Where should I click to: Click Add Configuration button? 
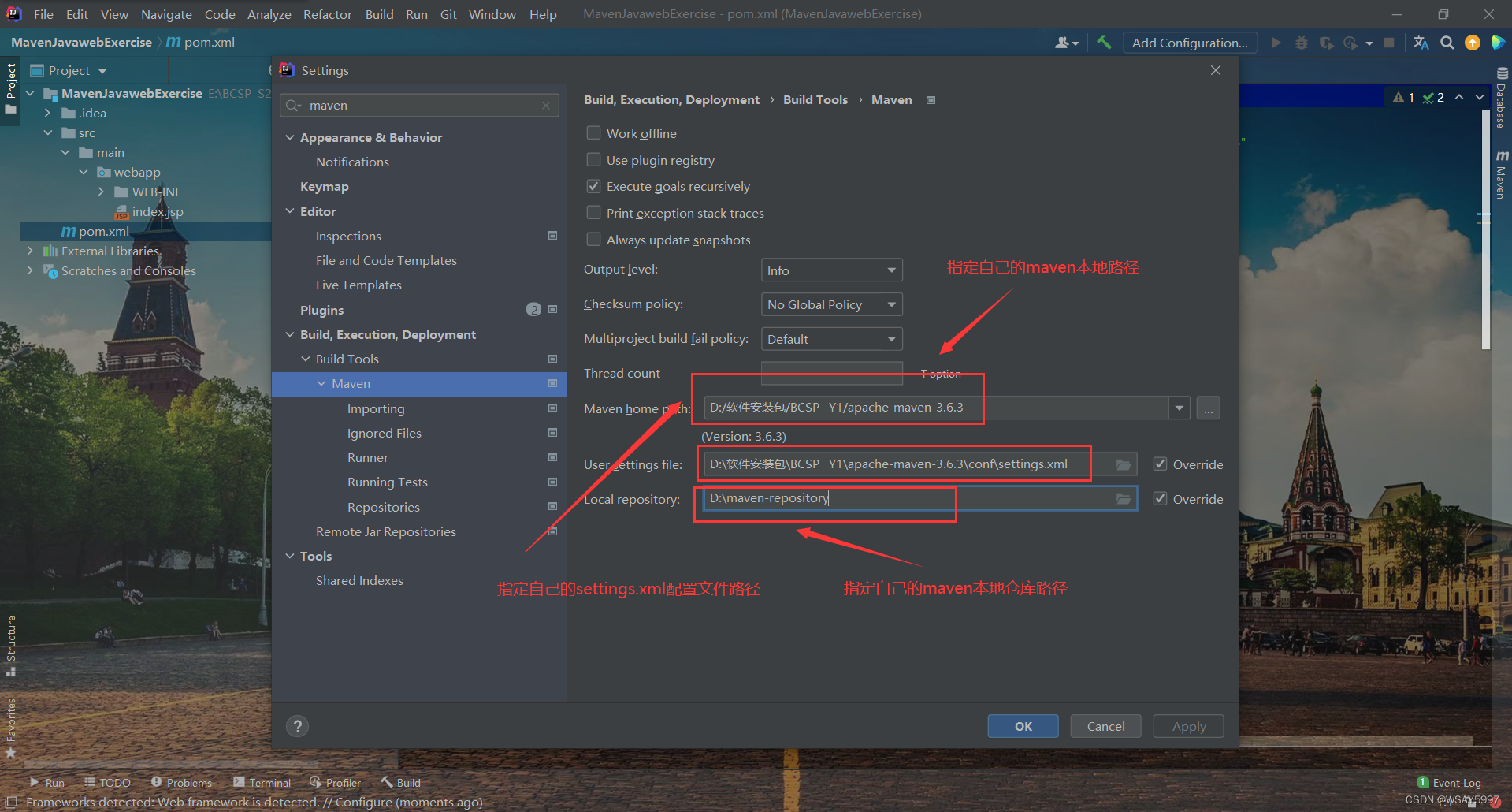(x=1190, y=43)
